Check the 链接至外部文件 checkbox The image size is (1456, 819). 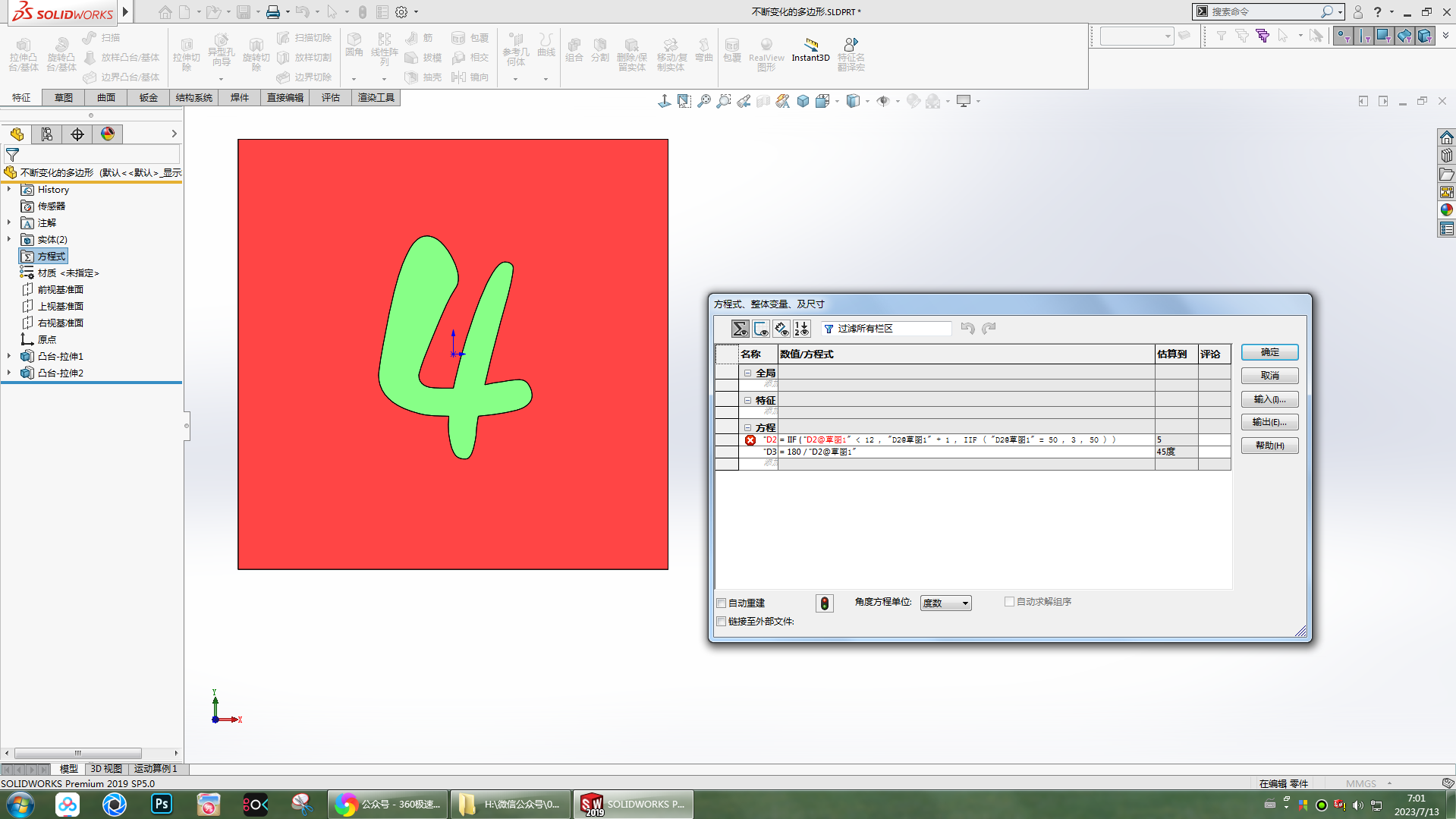722,622
